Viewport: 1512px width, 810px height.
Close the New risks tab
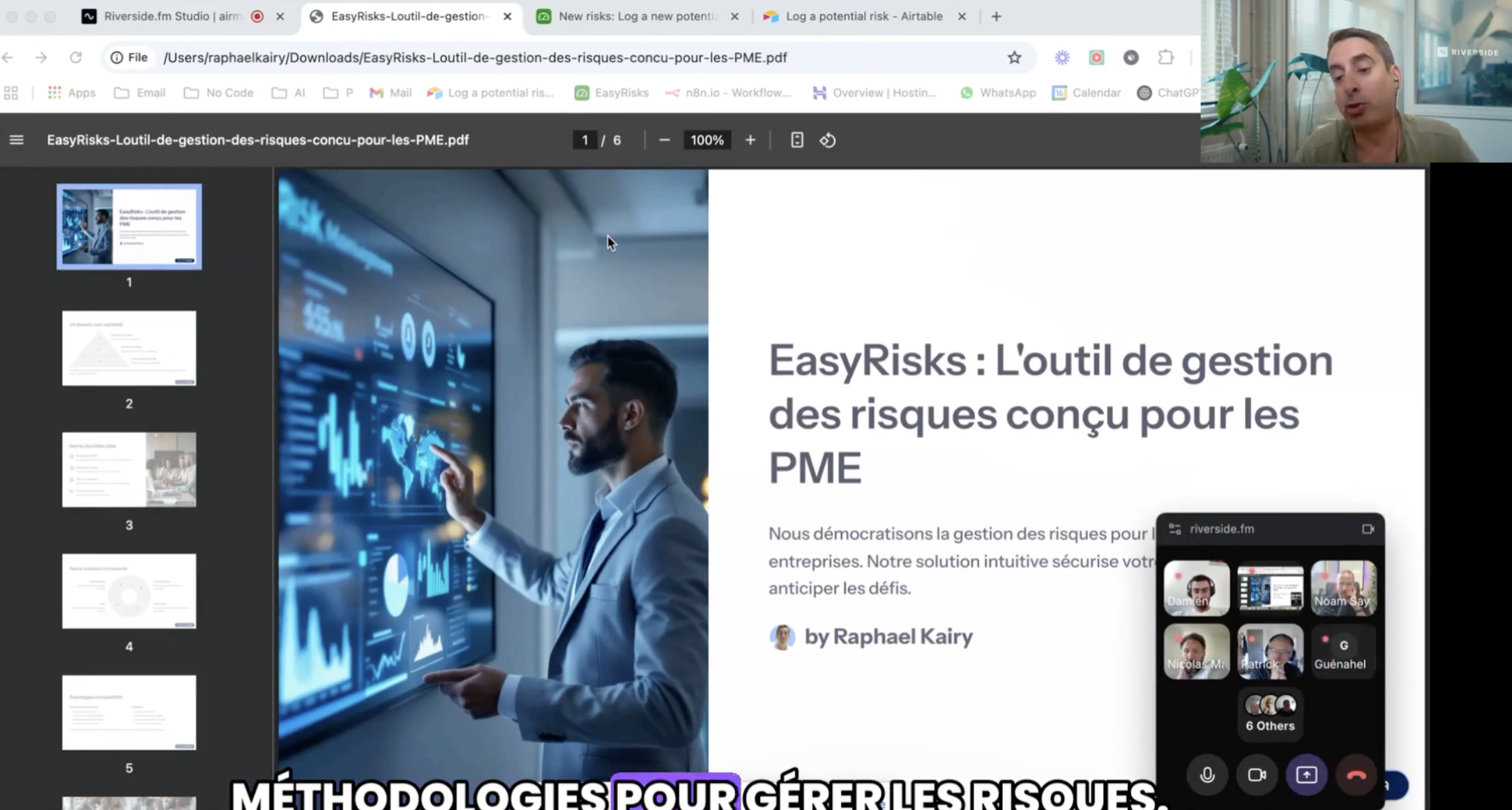coord(734,17)
